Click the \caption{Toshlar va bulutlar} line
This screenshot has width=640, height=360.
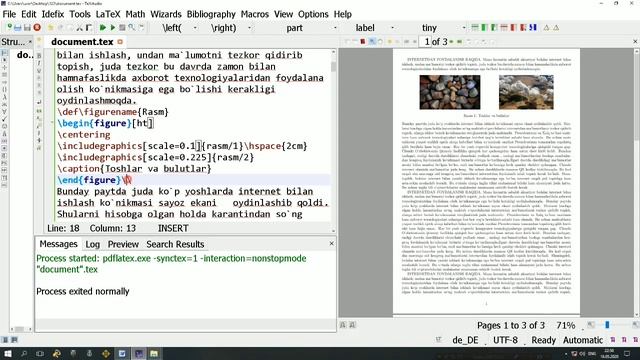[134, 169]
